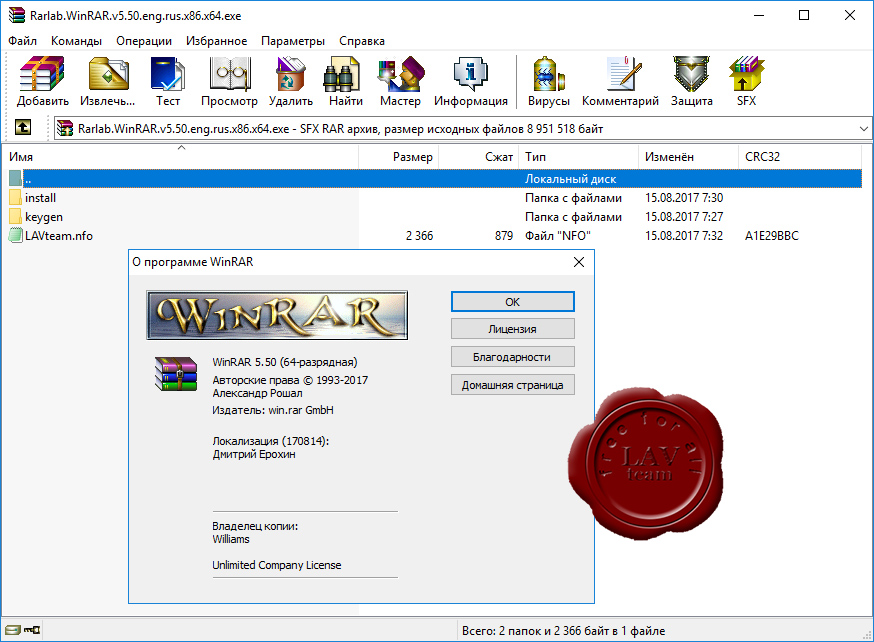Open the Параметры menu

(293, 41)
